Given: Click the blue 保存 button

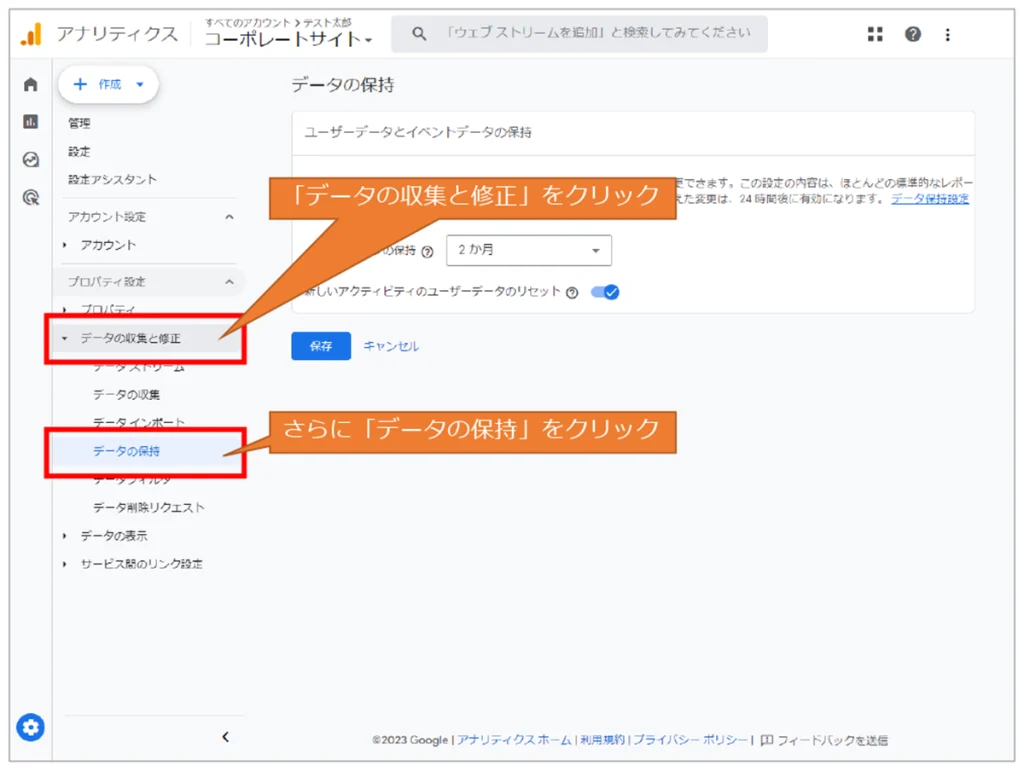Looking at the screenshot, I should tap(321, 346).
